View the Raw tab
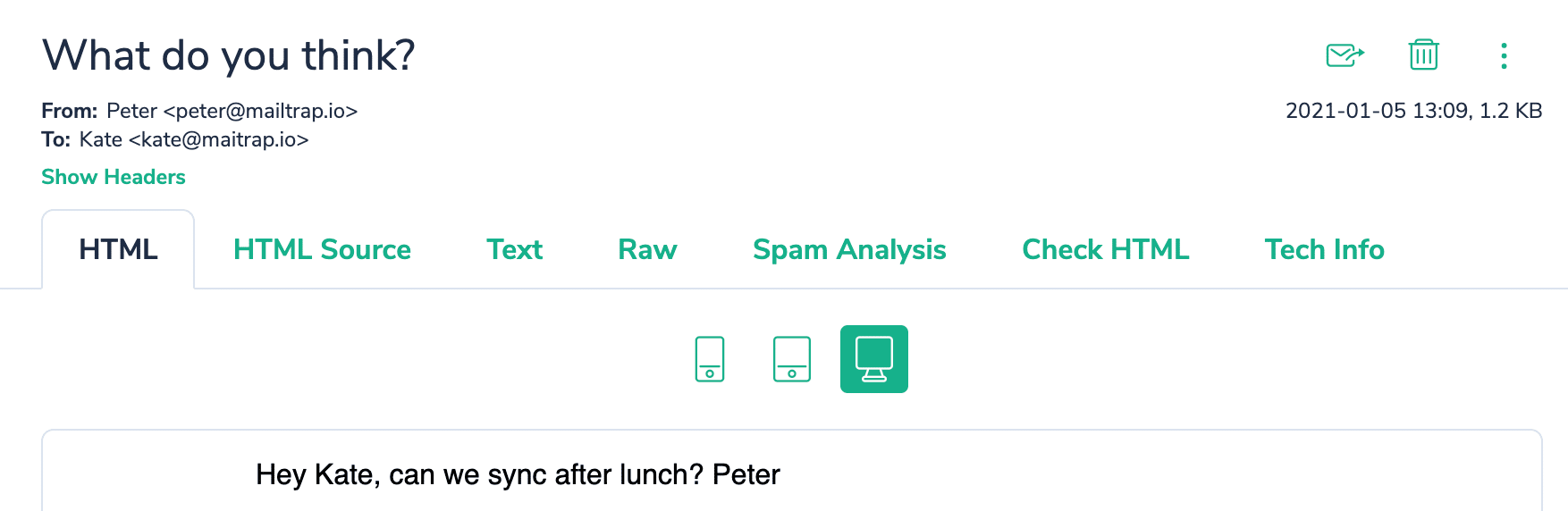Viewport: 1568px width, 511px height. (x=647, y=249)
